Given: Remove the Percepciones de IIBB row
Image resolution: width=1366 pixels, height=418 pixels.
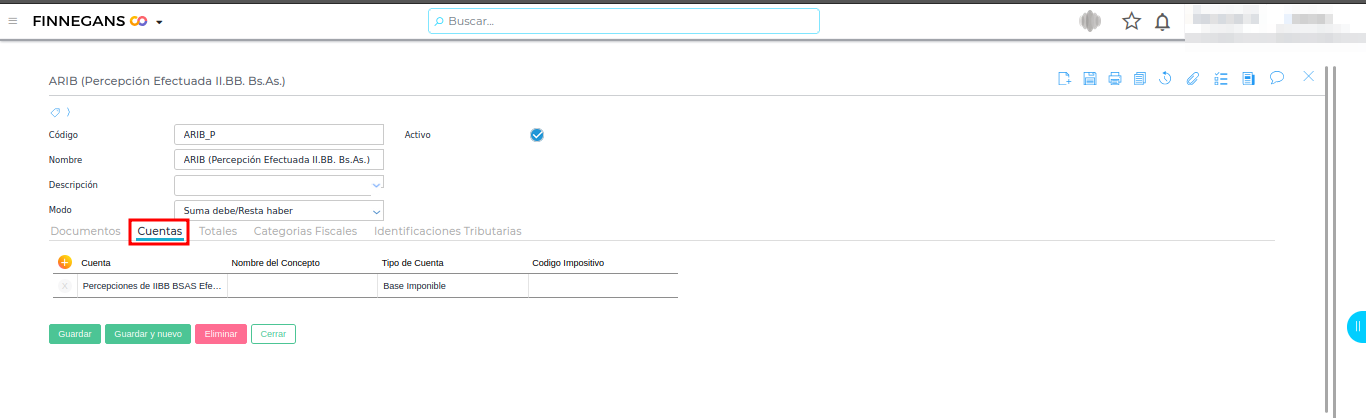Looking at the screenshot, I should pos(65,286).
